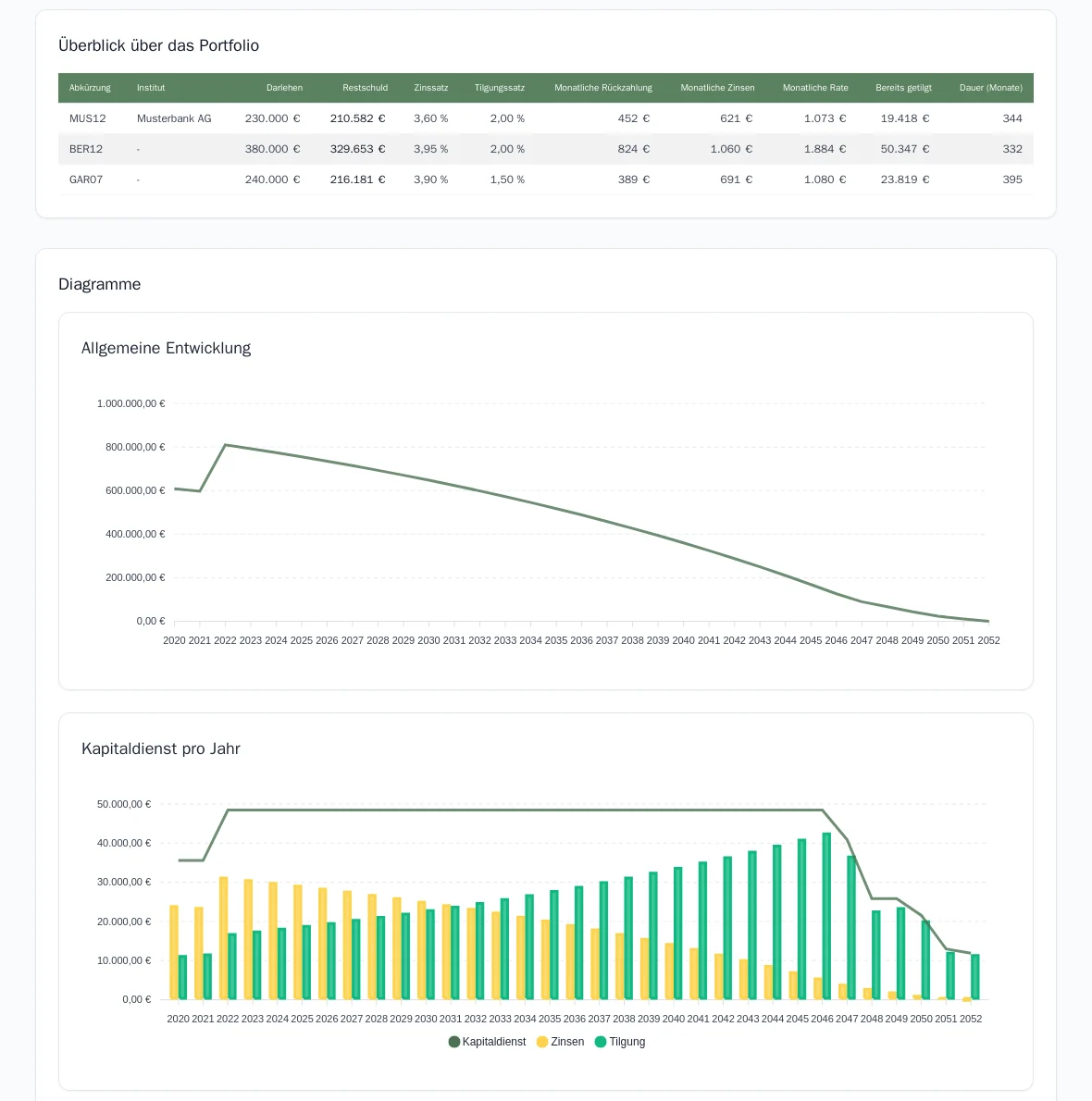The height and width of the screenshot is (1101, 1092).
Task: Click the Tilgungssatz column header
Action: 500,88
